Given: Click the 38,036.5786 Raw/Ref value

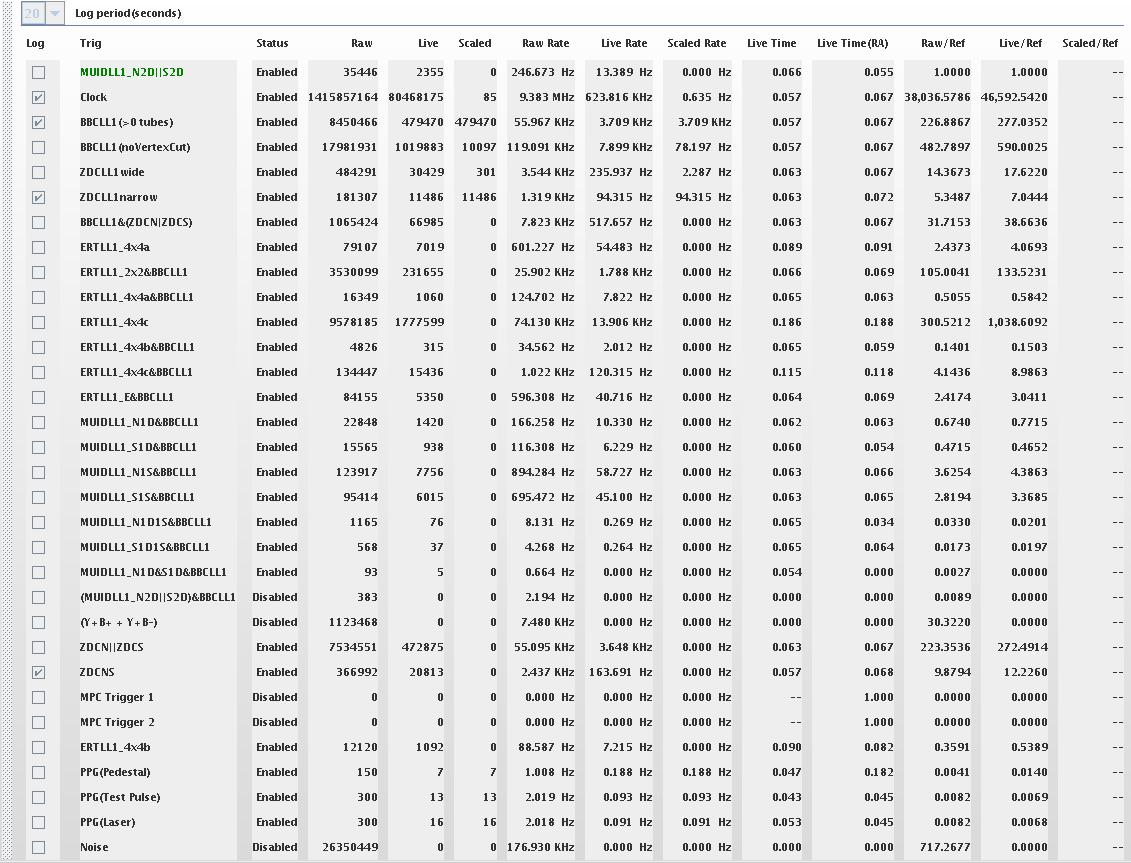Looking at the screenshot, I should click(x=937, y=97).
